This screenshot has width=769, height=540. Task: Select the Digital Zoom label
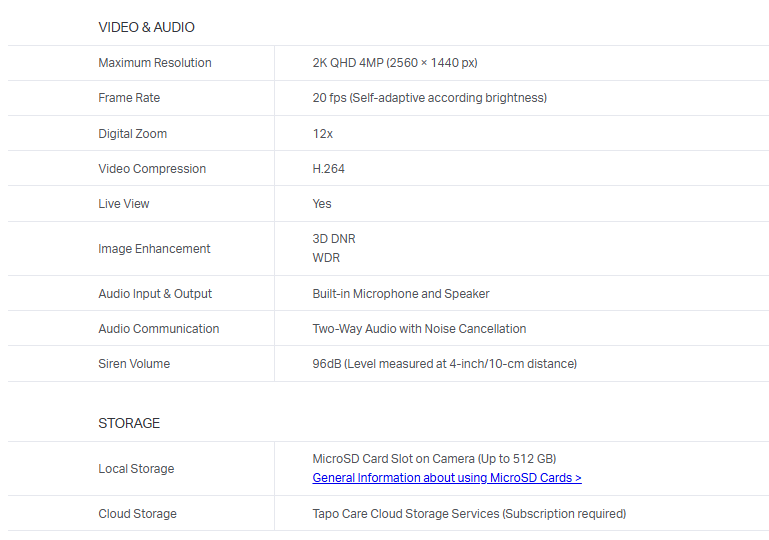click(x=133, y=134)
